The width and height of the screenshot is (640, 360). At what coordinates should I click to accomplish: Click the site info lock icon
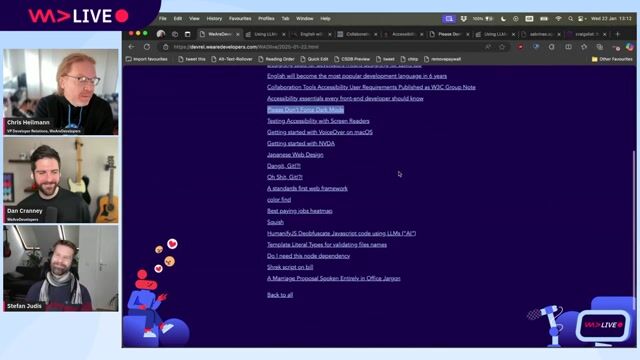(165, 47)
